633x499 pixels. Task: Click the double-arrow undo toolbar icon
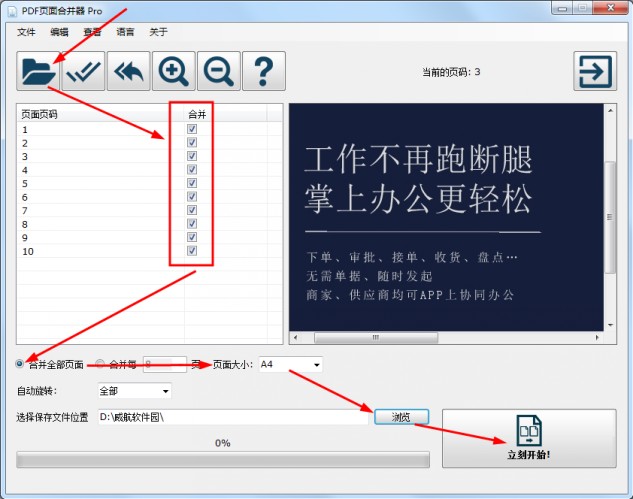(x=128, y=71)
